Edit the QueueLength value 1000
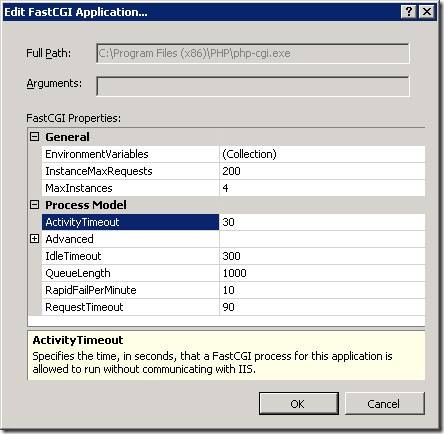 pyautogui.click(x=322, y=273)
